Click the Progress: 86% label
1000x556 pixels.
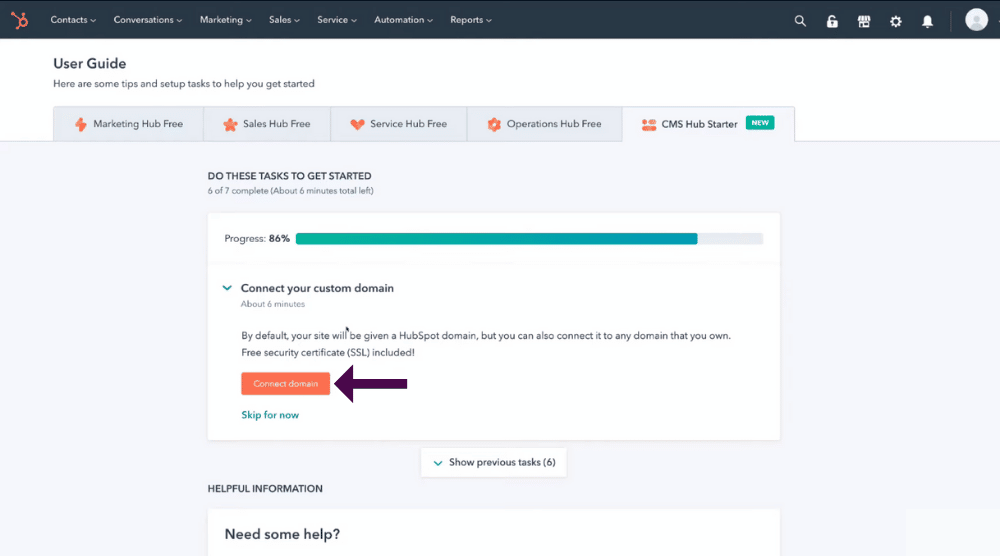[x=257, y=238]
